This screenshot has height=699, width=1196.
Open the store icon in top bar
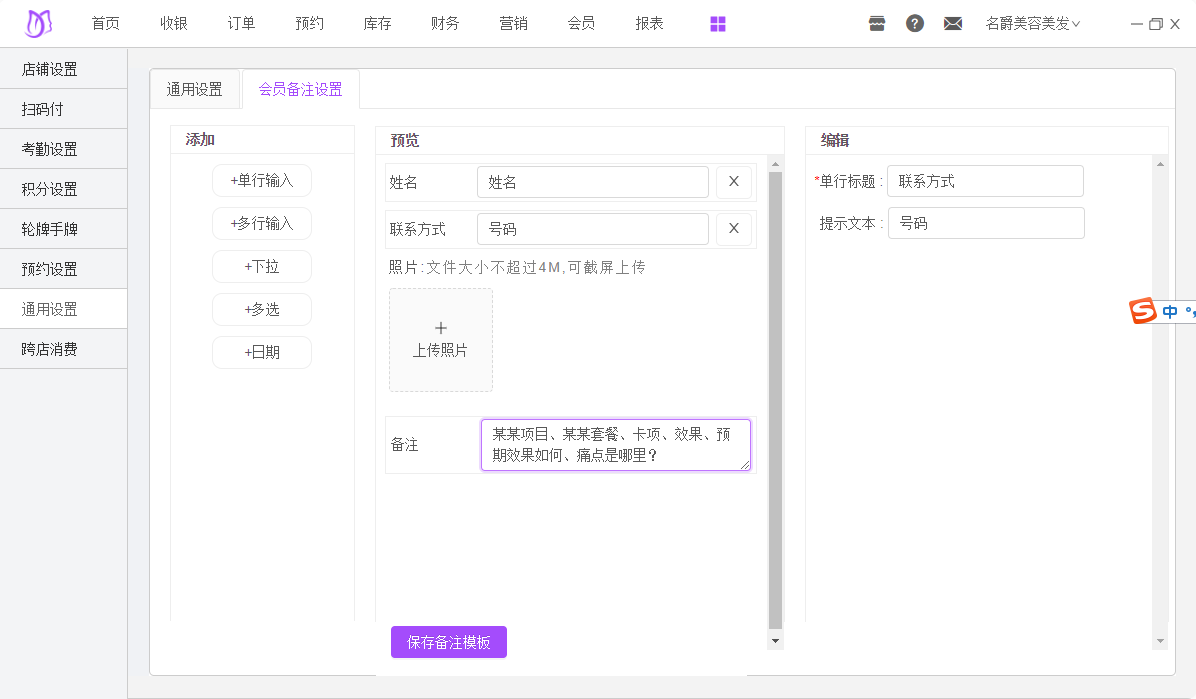(877, 24)
